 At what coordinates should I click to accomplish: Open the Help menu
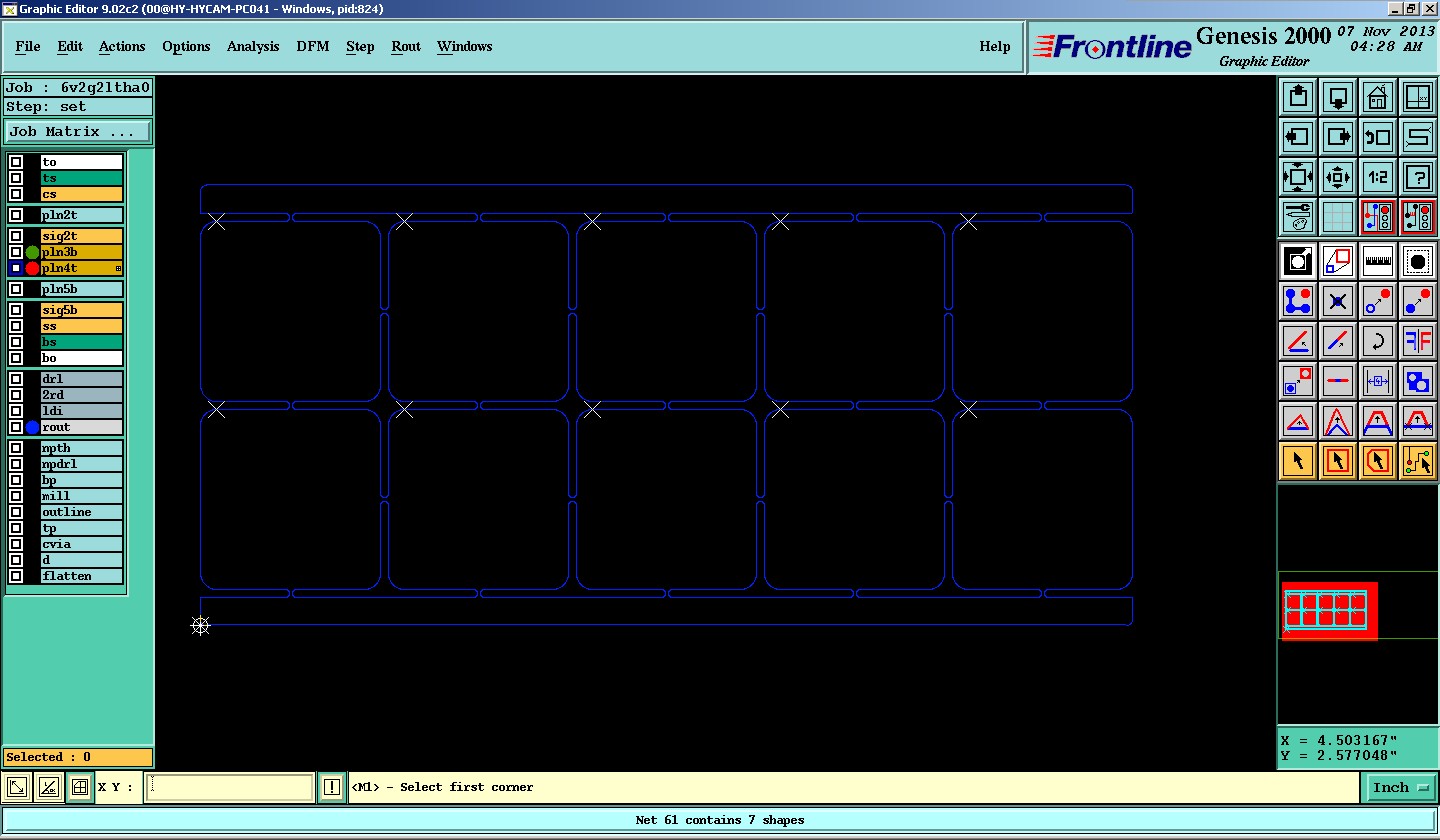[995, 47]
